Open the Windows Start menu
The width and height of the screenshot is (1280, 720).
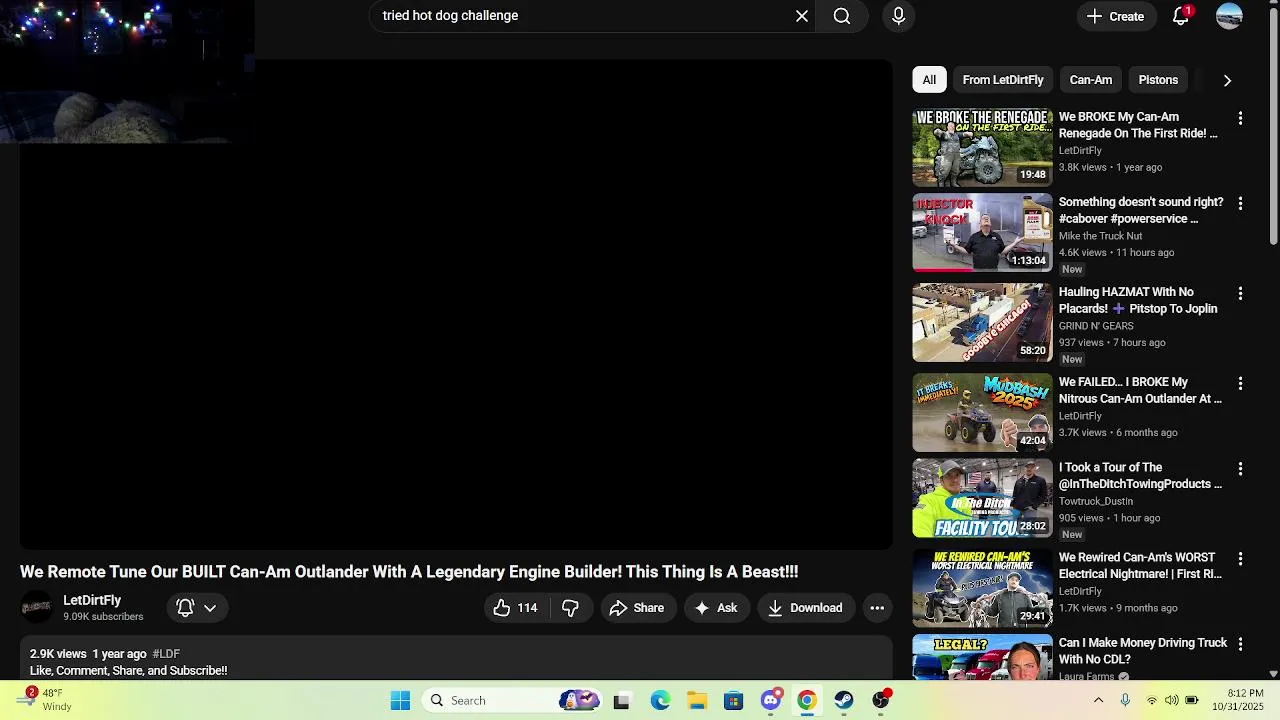coord(400,701)
